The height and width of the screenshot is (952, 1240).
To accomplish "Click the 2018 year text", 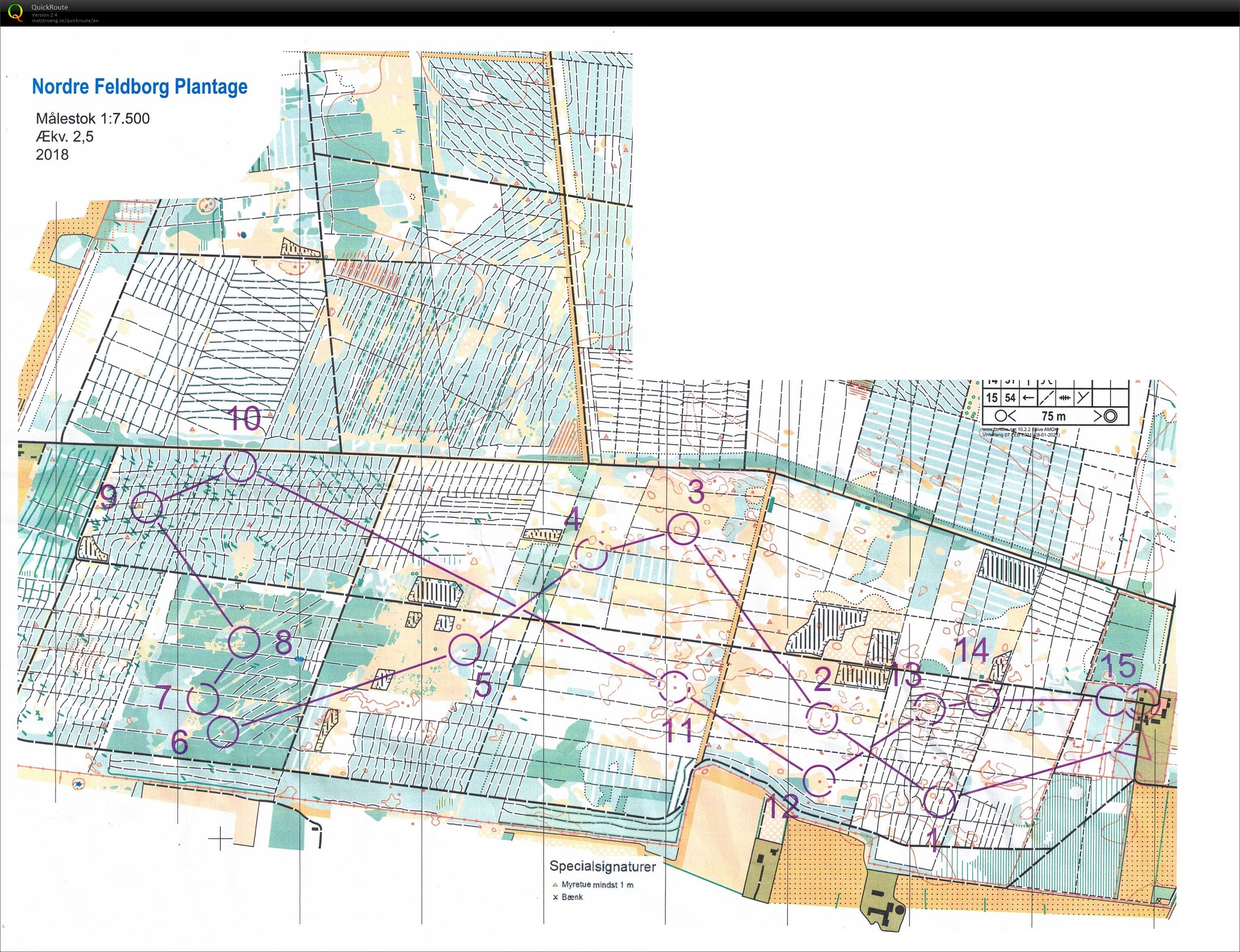I will point(52,155).
